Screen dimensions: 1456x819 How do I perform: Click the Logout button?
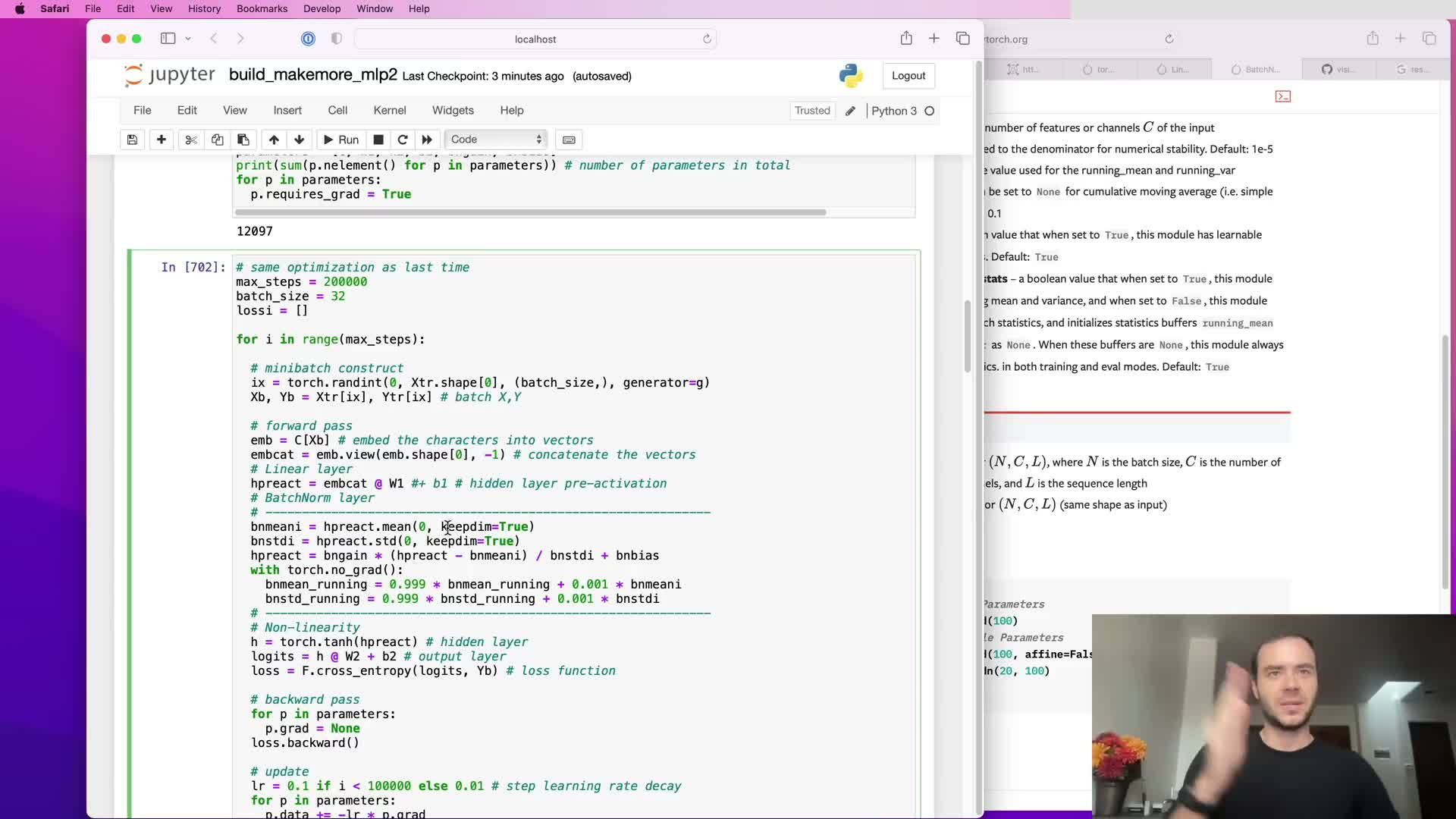click(x=908, y=76)
